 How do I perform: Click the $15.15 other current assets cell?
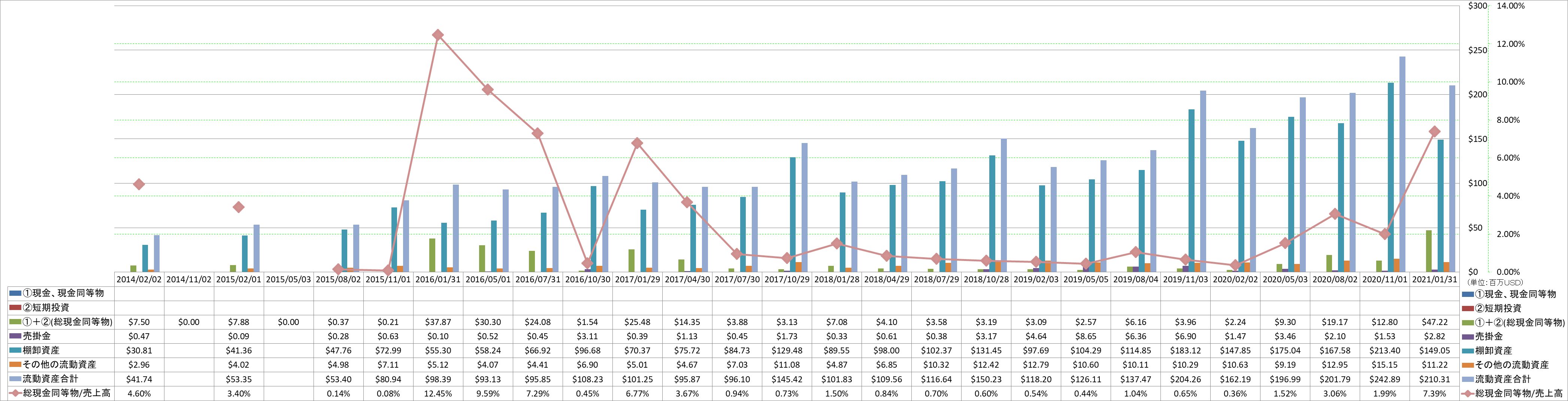coord(1384,364)
